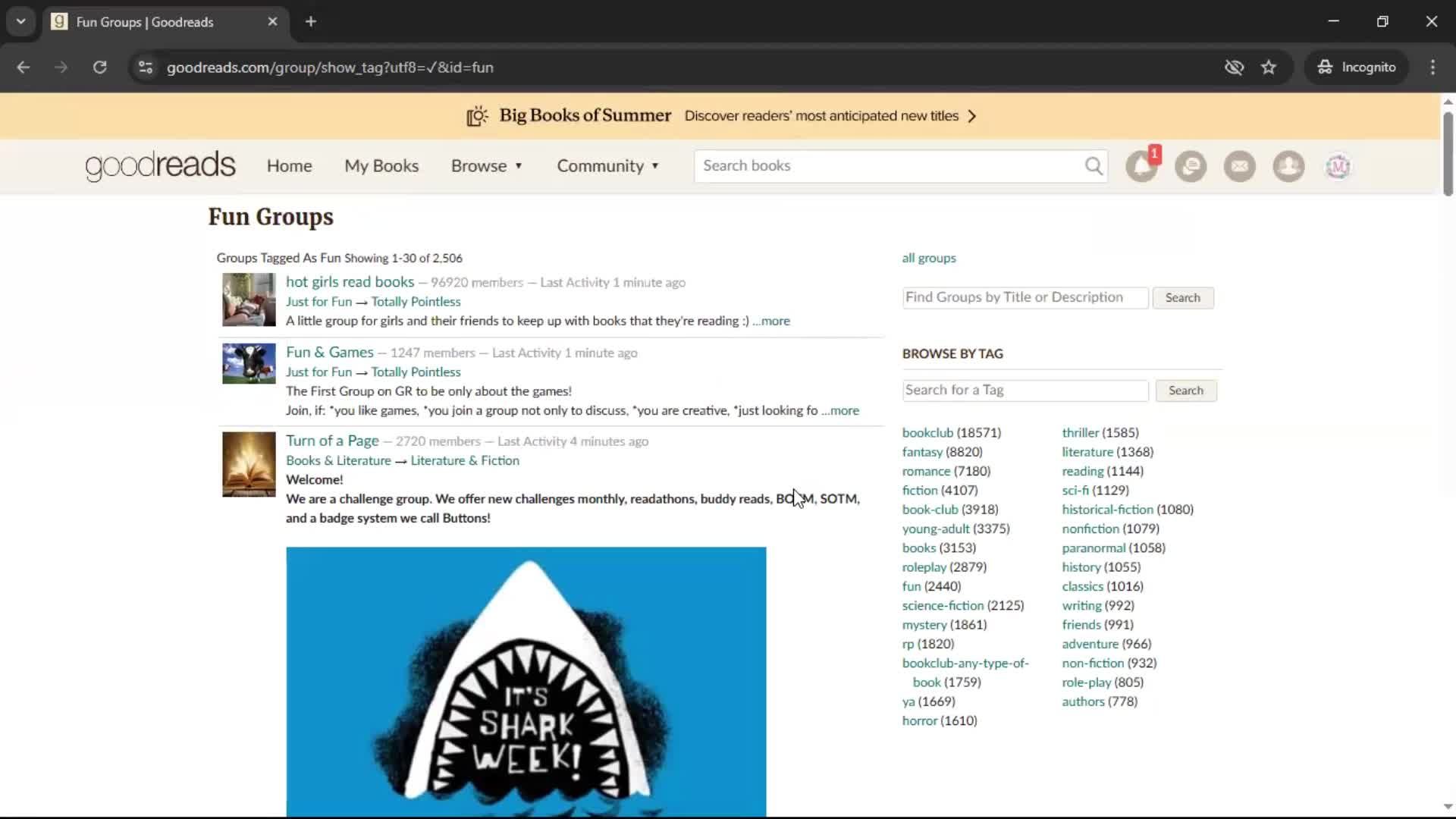Bookmark this page with the star
This screenshot has height=819, width=1456.
pos(1269,67)
